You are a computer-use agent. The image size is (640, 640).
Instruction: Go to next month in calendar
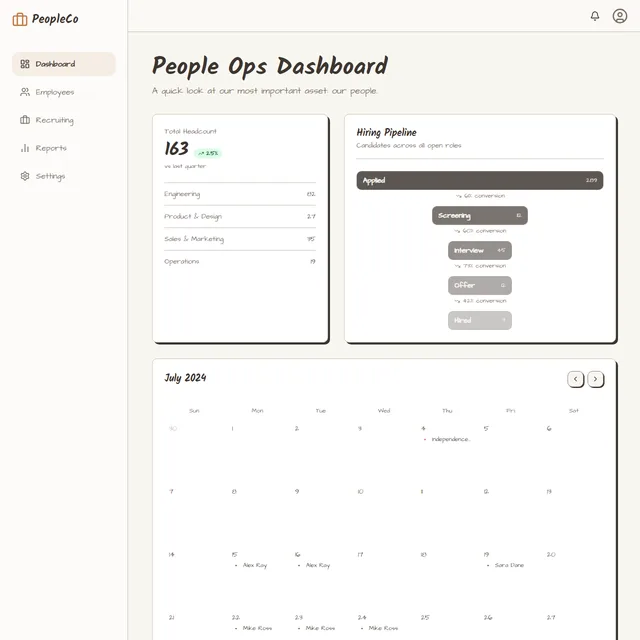(596, 379)
